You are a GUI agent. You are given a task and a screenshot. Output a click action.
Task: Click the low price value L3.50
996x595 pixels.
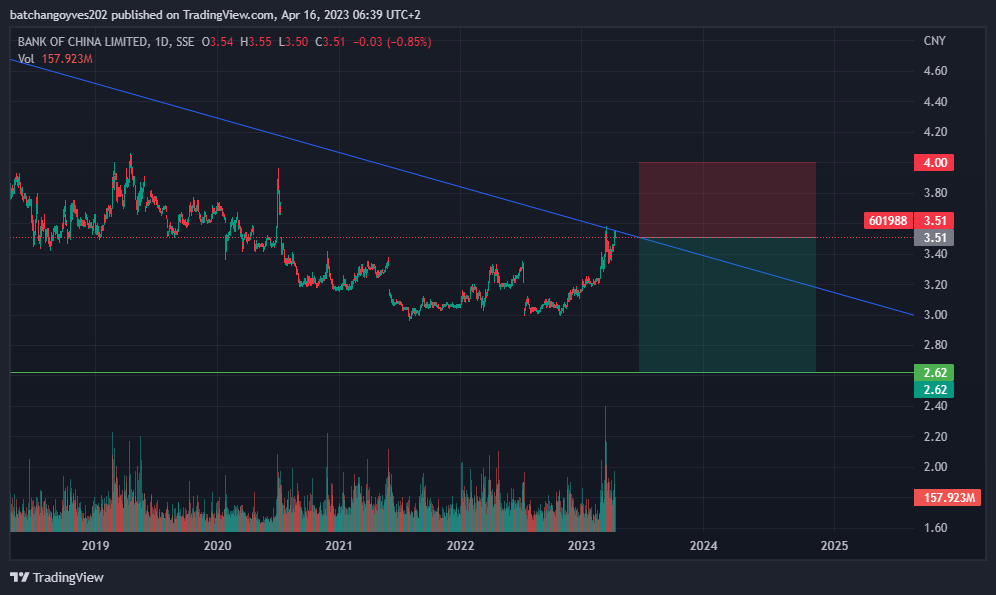point(293,42)
